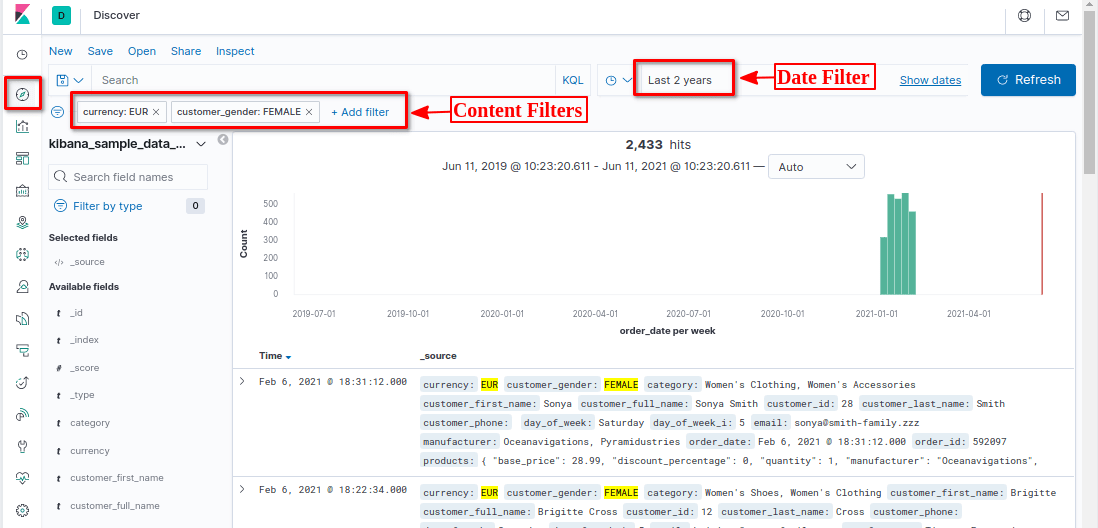The image size is (1098, 528).
Task: Select the _type available field
Action: click(82, 395)
